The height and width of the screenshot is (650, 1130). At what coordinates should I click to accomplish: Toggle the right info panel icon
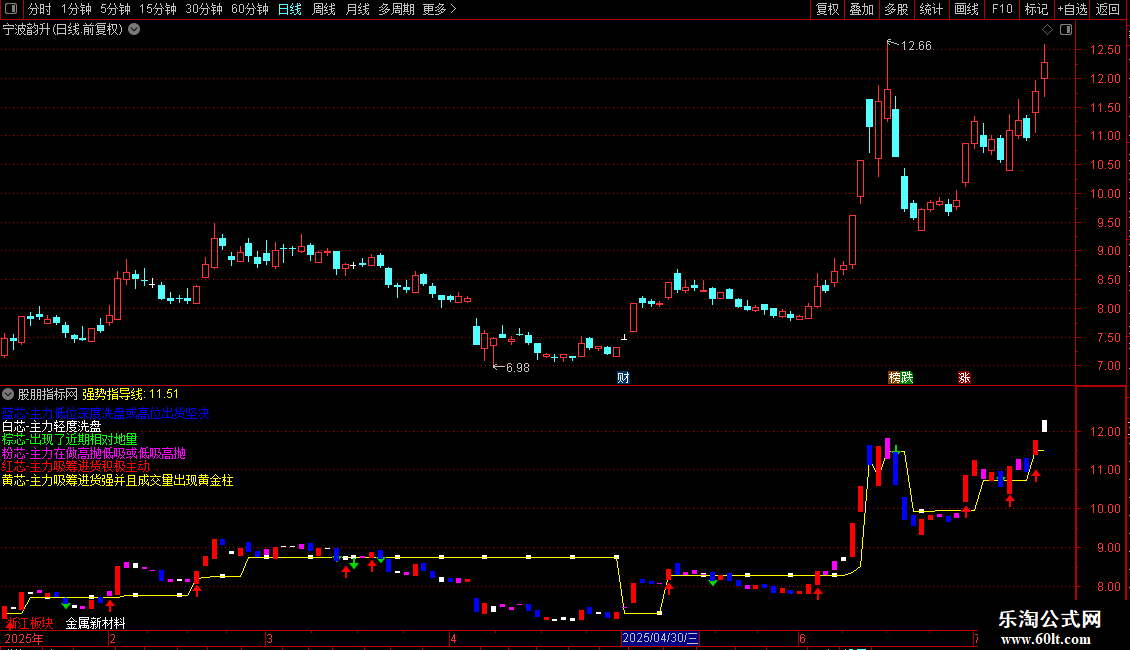[x=1066, y=30]
